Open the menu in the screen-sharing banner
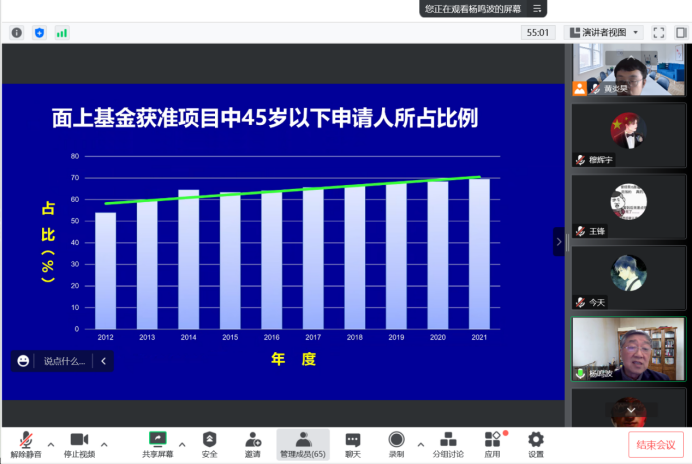692x464 pixels. pos(538,8)
